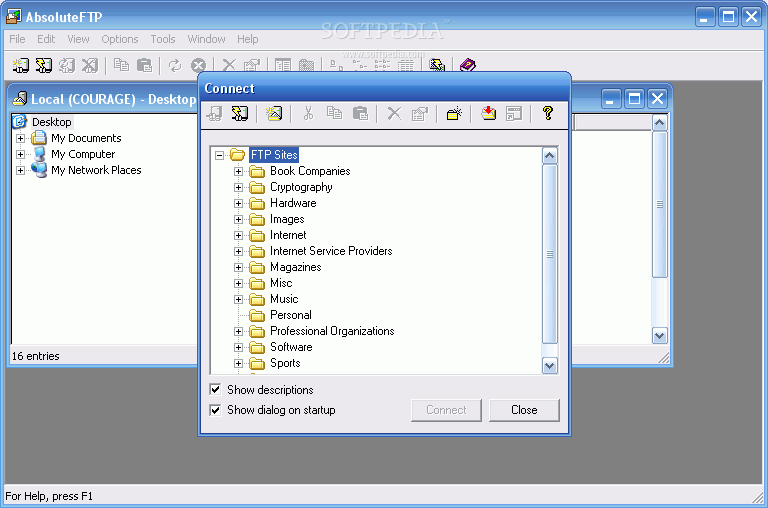Viewport: 768px width, 508px height.
Task: Select the Sports folder label
Action: (285, 363)
